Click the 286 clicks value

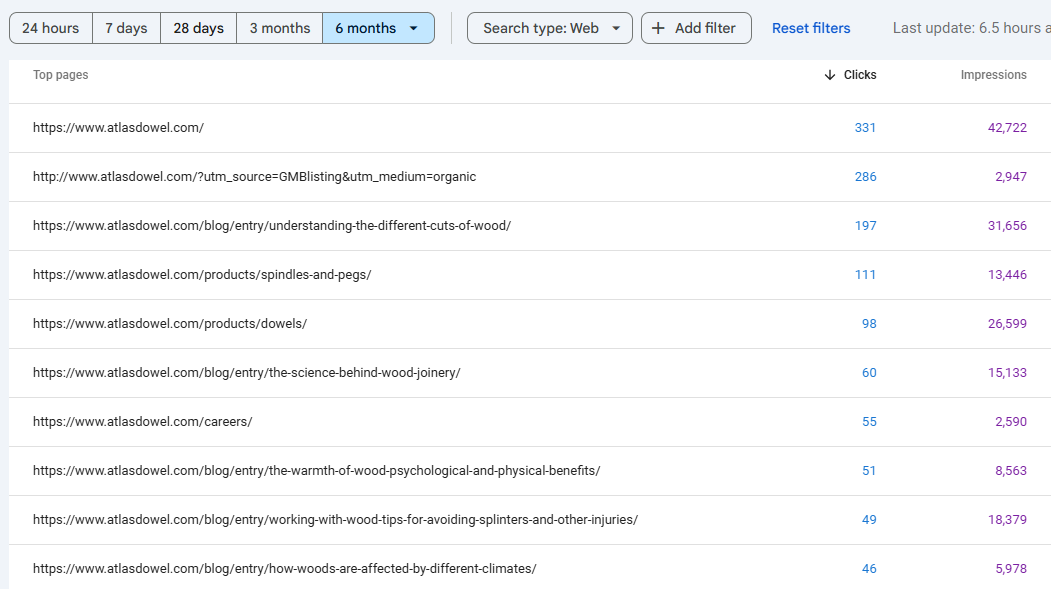865,177
